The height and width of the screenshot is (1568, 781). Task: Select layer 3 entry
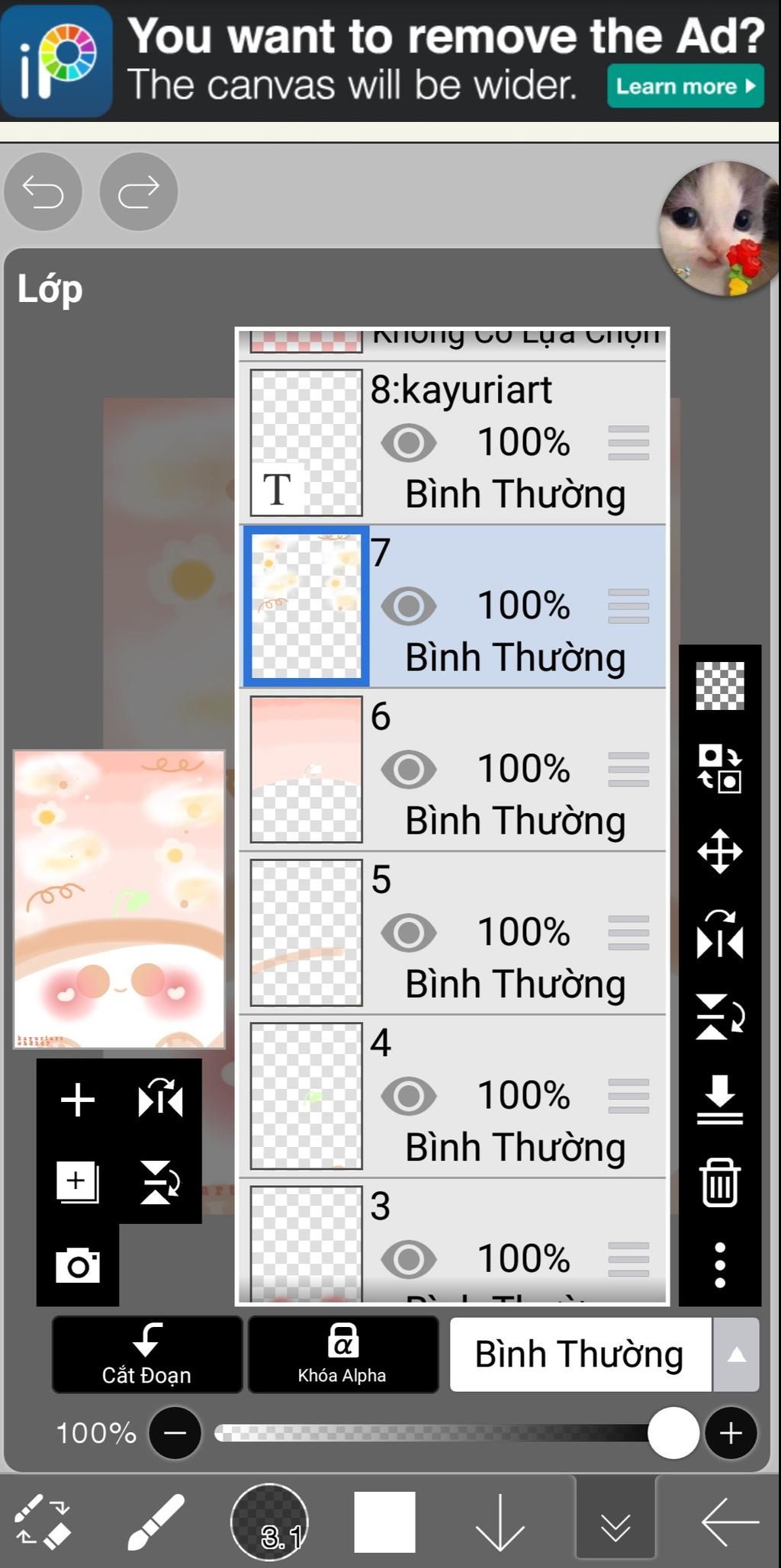coord(453,1240)
